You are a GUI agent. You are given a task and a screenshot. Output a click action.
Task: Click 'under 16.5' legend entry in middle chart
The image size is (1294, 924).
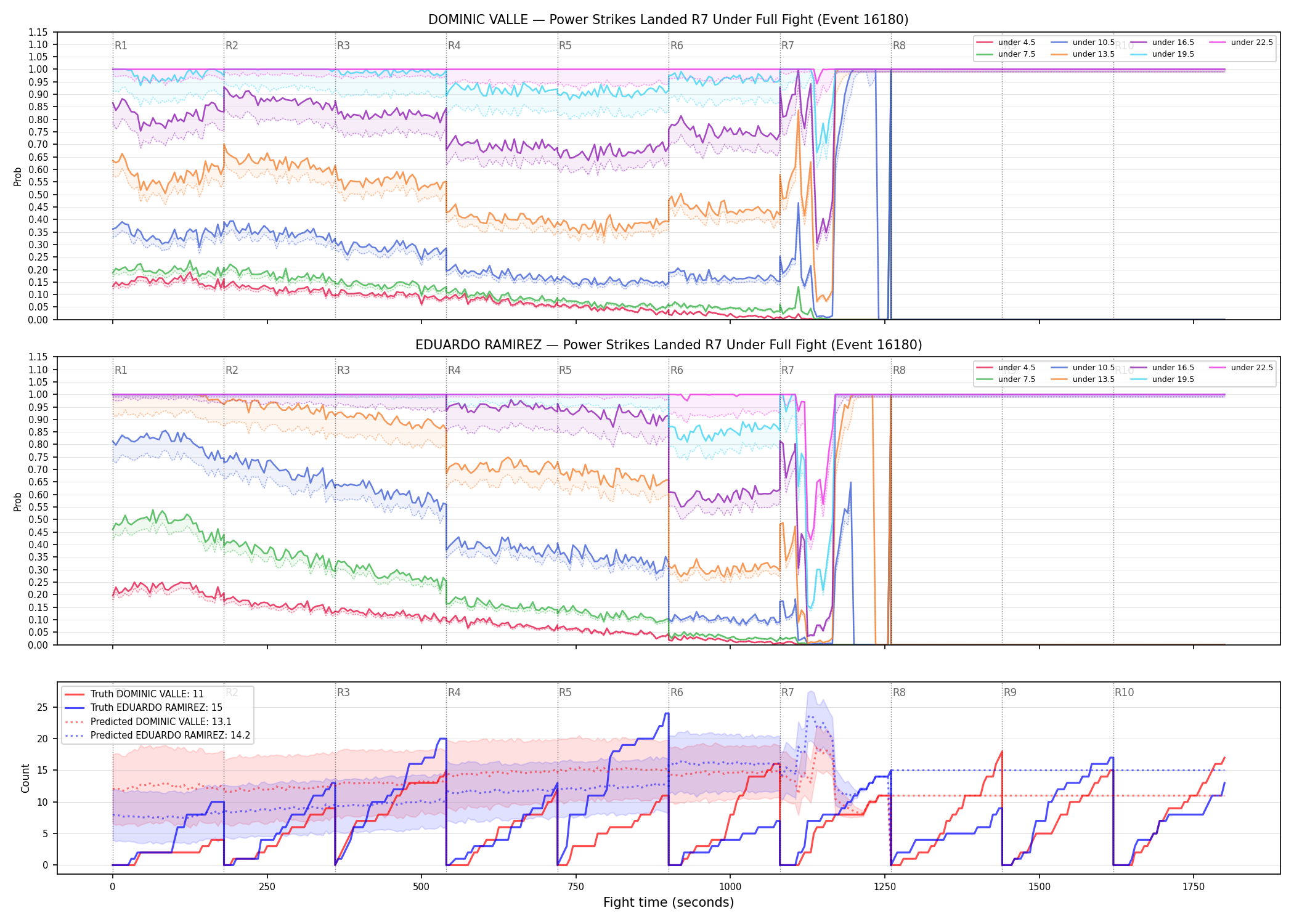pos(1162,368)
